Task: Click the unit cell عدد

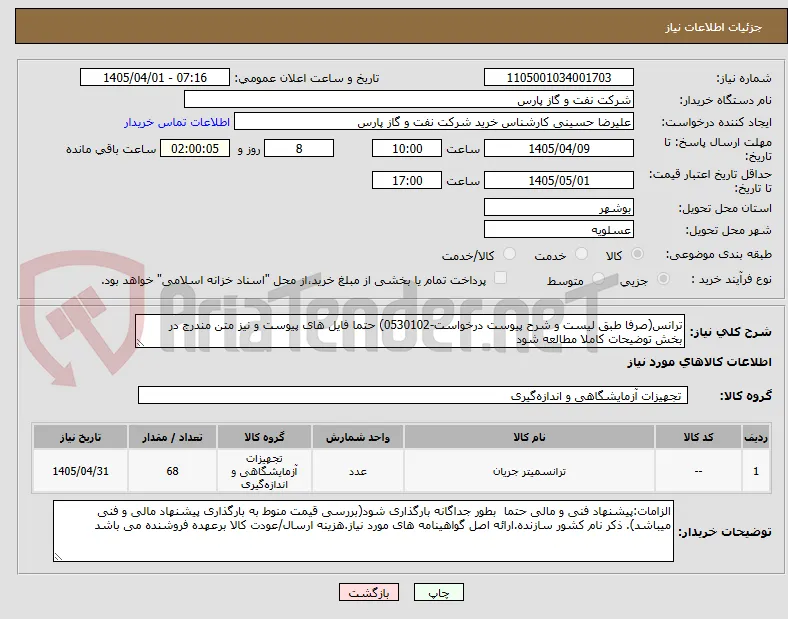Action: coord(358,471)
